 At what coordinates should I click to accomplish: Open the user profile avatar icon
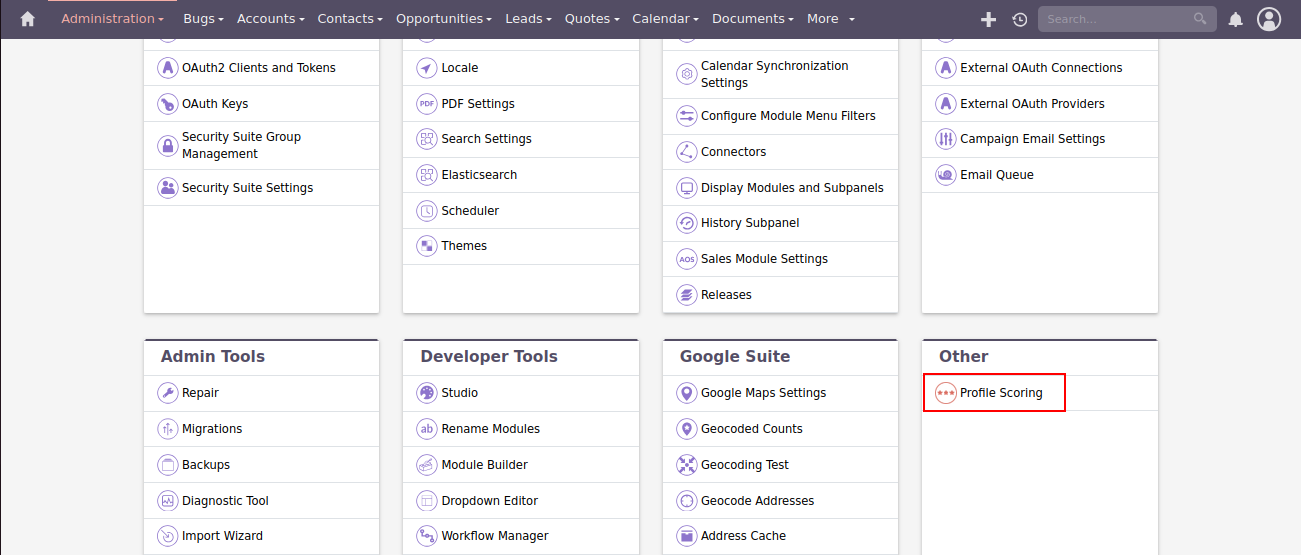[1269, 19]
